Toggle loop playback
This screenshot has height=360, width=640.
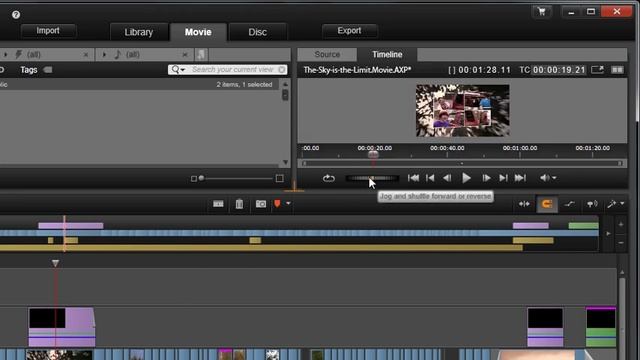[329, 178]
